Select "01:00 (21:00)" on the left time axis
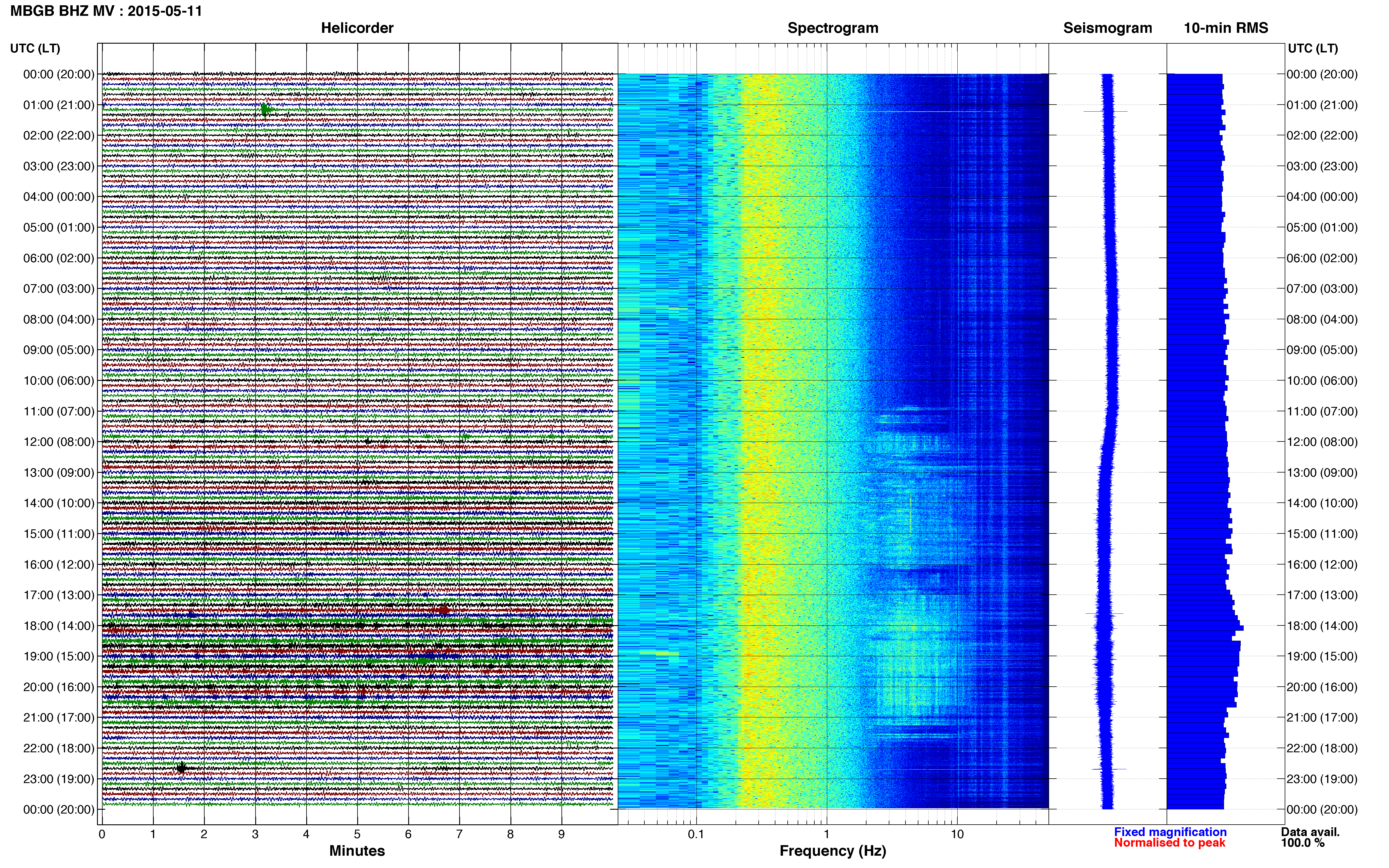 pos(59,105)
